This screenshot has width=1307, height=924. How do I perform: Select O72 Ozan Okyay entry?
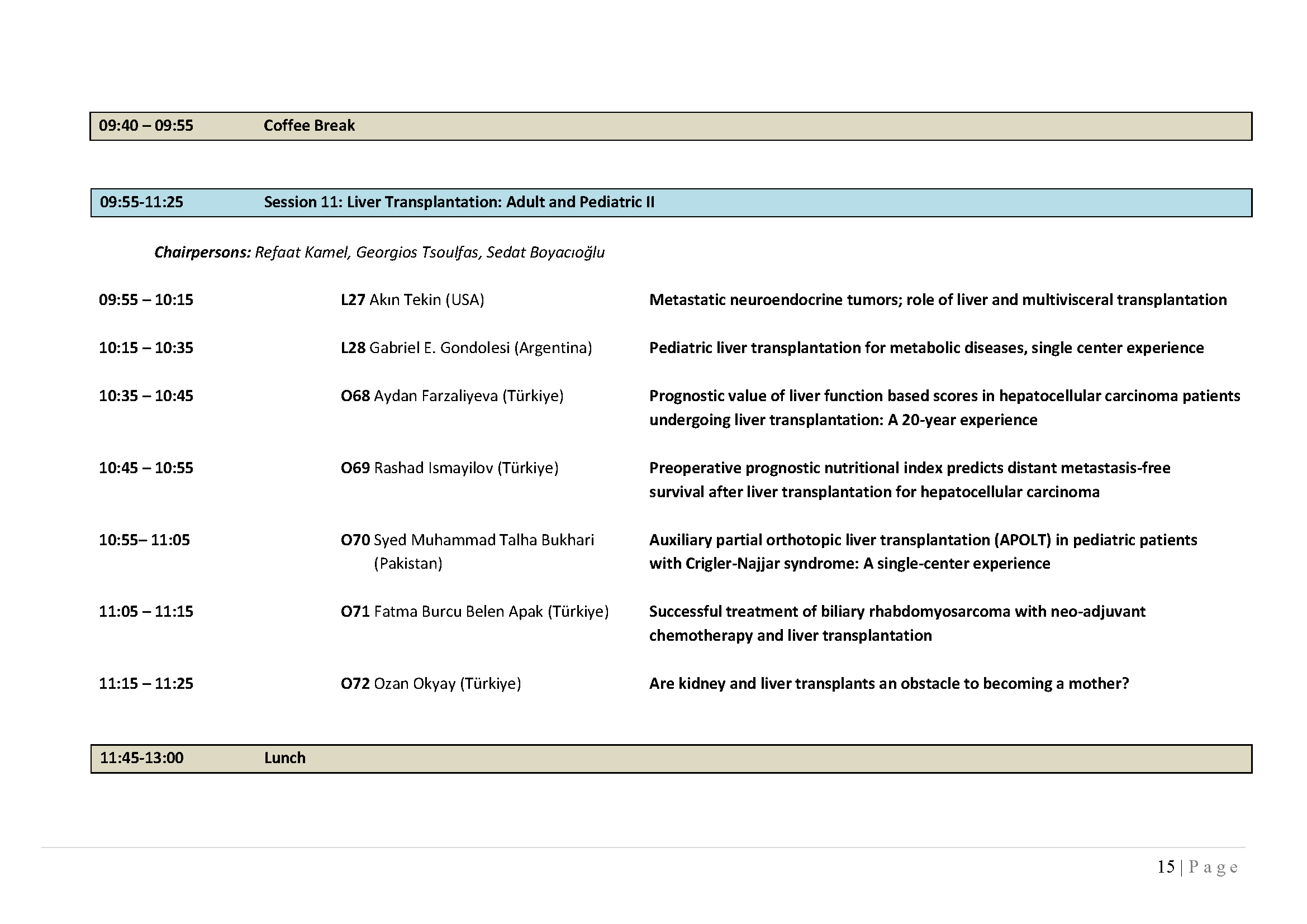(x=430, y=683)
